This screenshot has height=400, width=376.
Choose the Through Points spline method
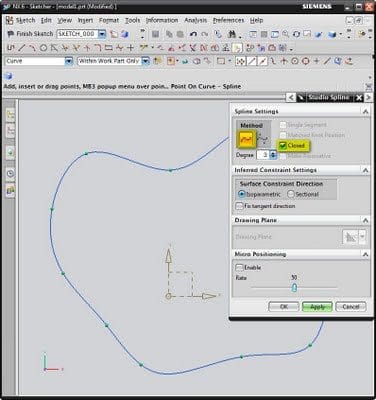point(247,139)
